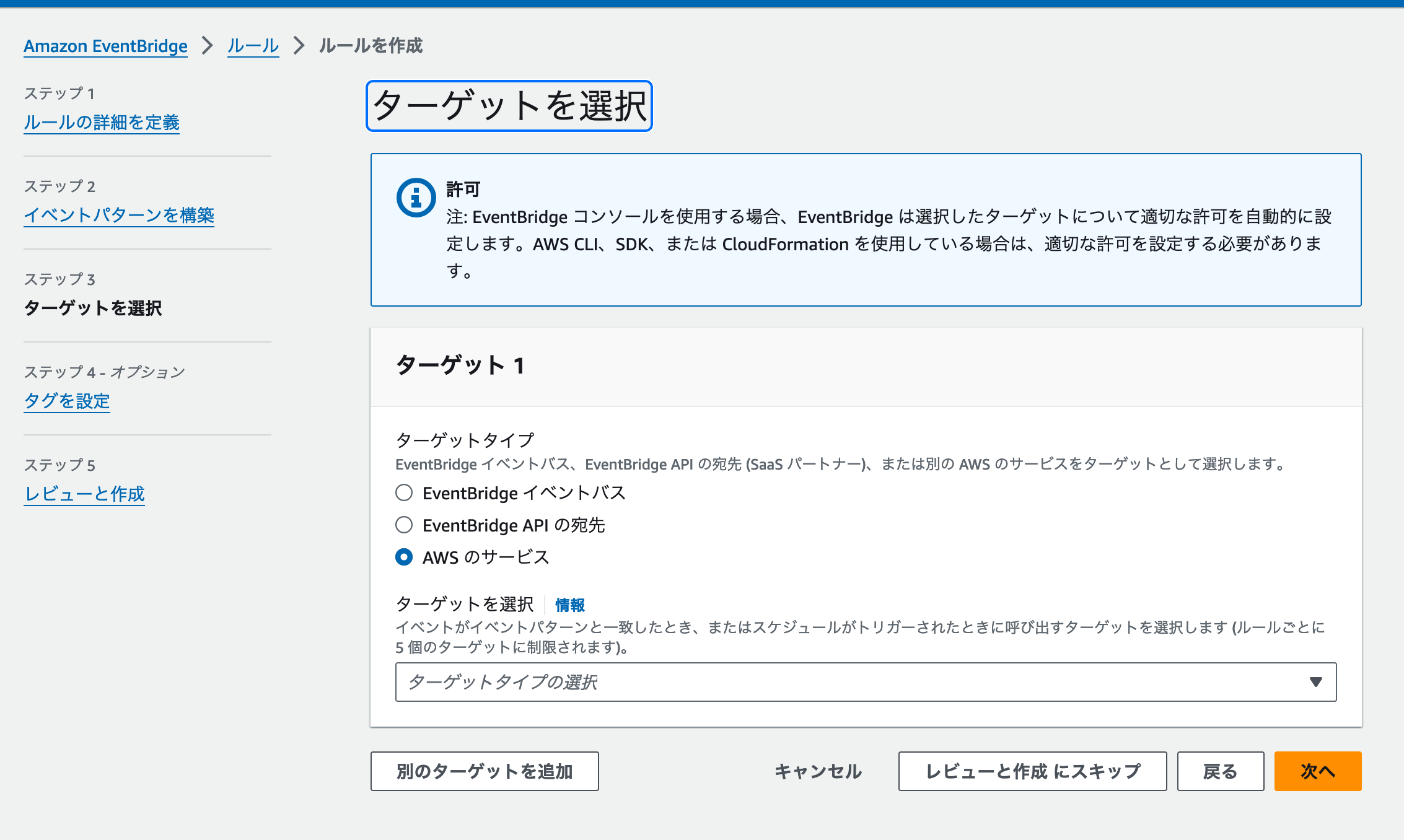Screen dimensions: 1404x840
Task: Click the dropdown arrow of the target type selector
Action: point(1316,682)
